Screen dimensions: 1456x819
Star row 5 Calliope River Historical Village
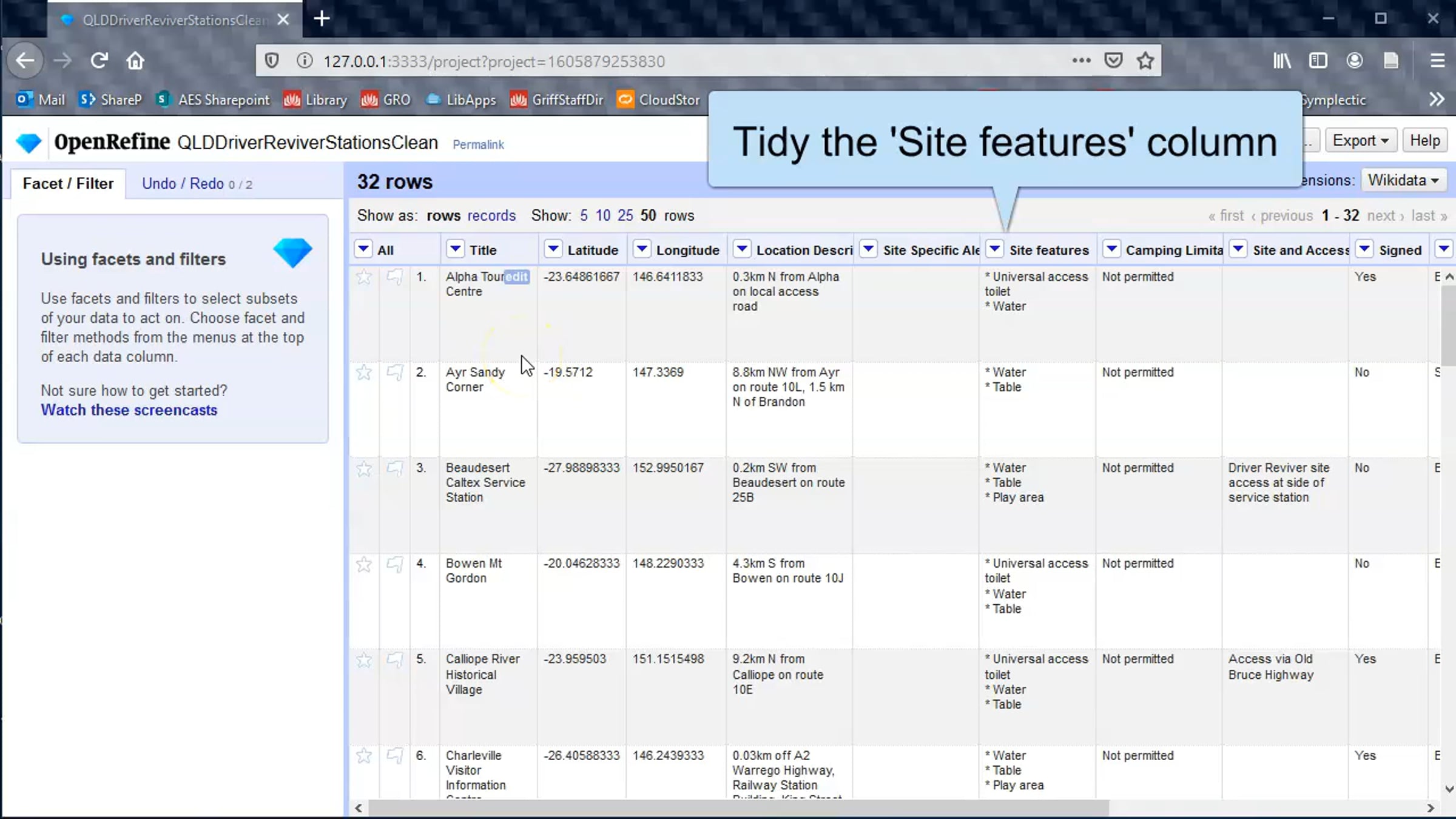[x=364, y=660]
